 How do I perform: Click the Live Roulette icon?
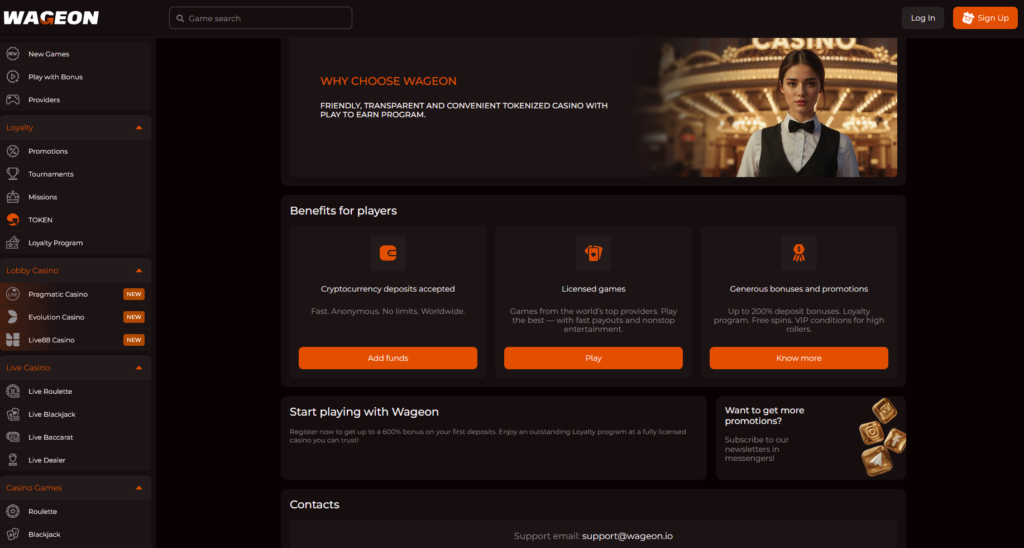click(13, 391)
